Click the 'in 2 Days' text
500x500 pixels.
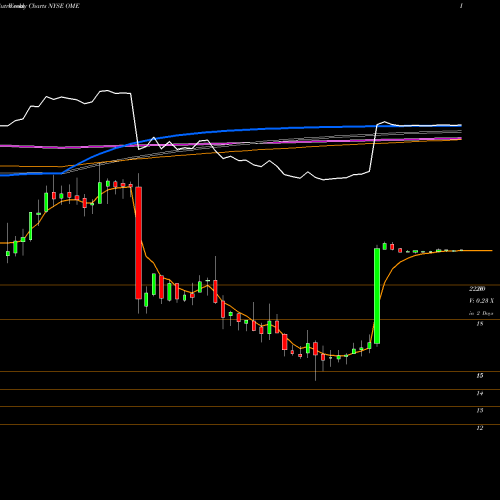point(481,313)
